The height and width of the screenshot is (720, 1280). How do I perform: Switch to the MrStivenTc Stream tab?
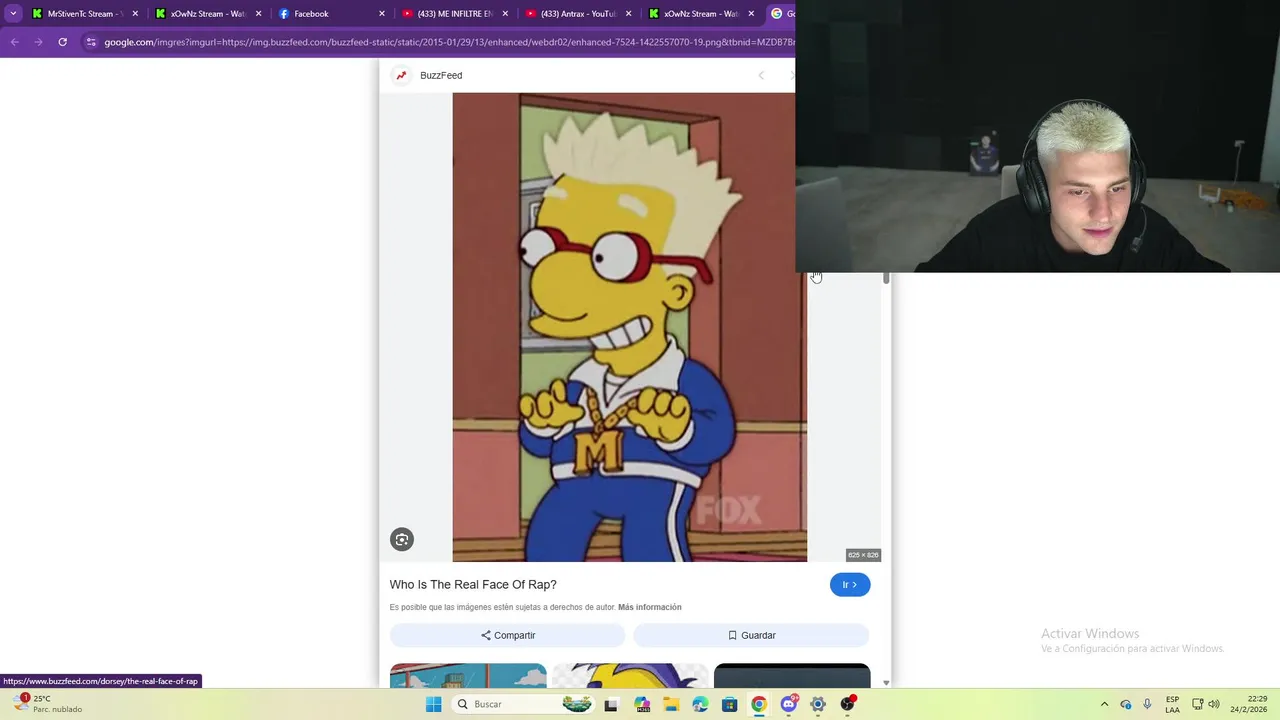click(x=84, y=14)
